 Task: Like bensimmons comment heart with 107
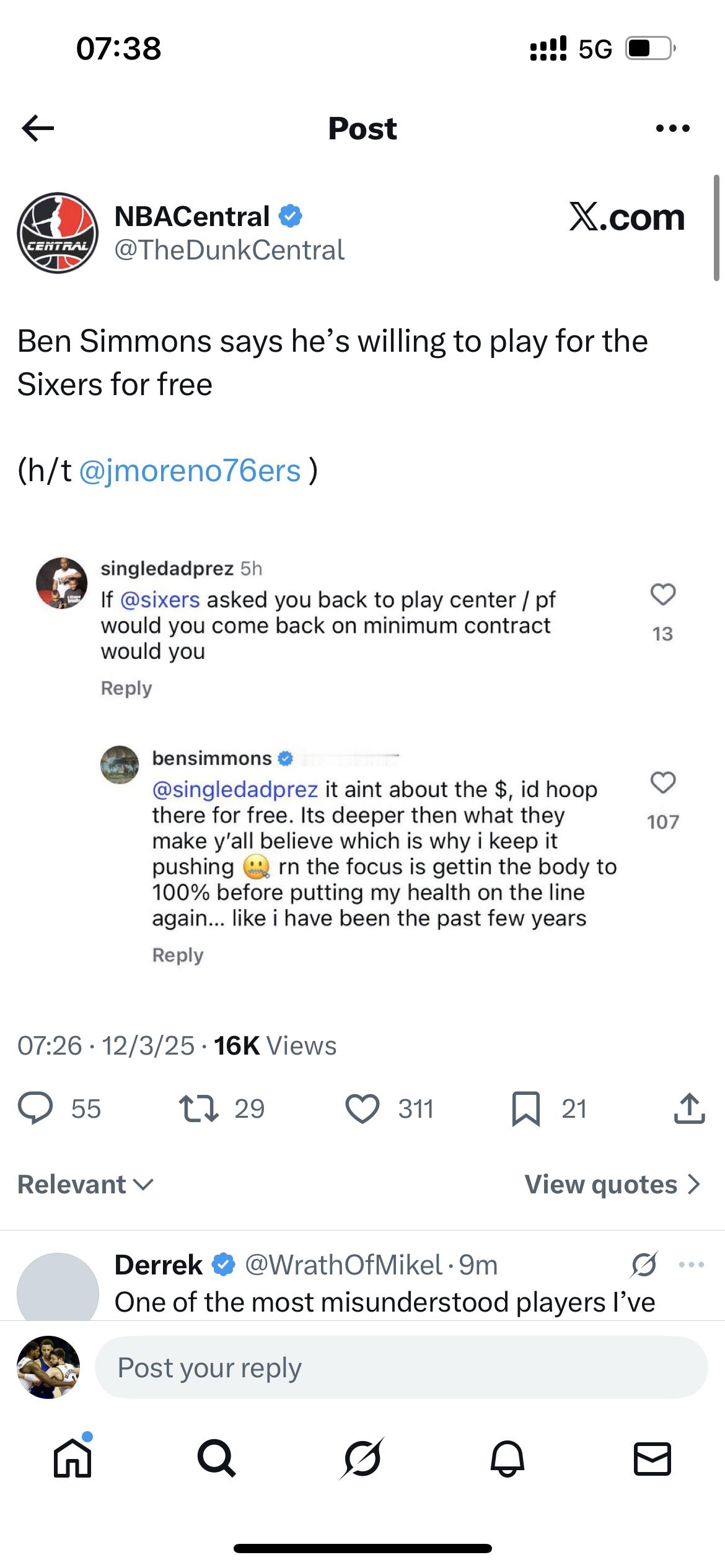click(663, 783)
